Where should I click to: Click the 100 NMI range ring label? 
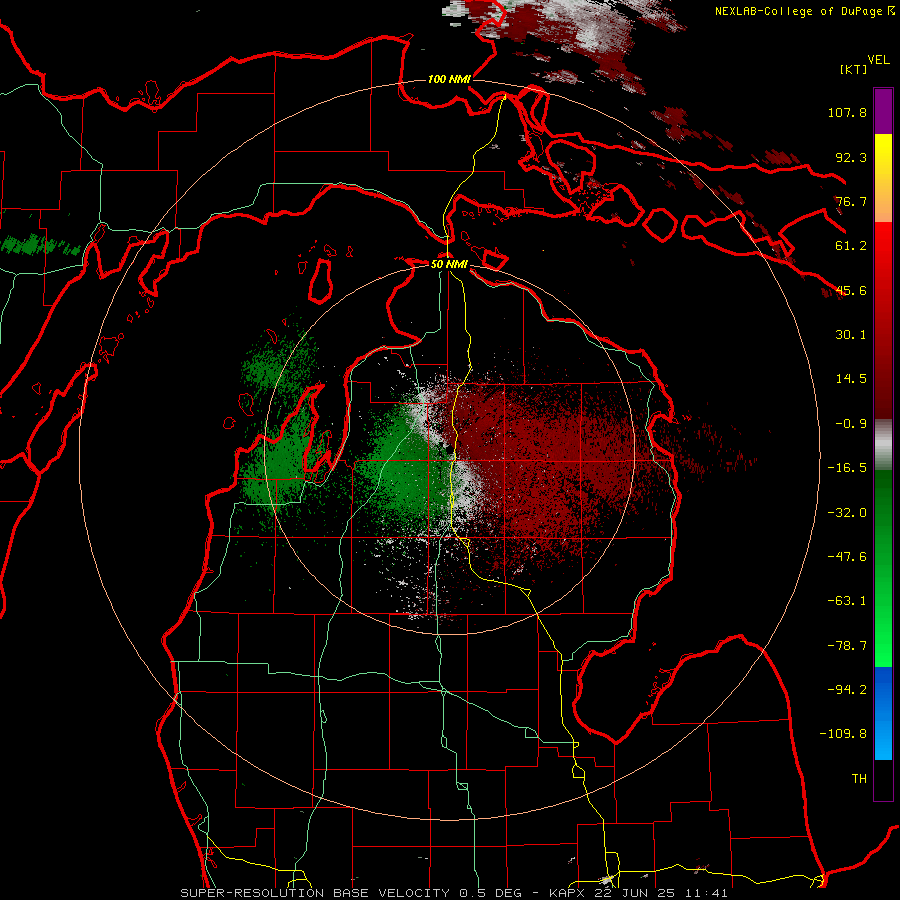tap(449, 79)
